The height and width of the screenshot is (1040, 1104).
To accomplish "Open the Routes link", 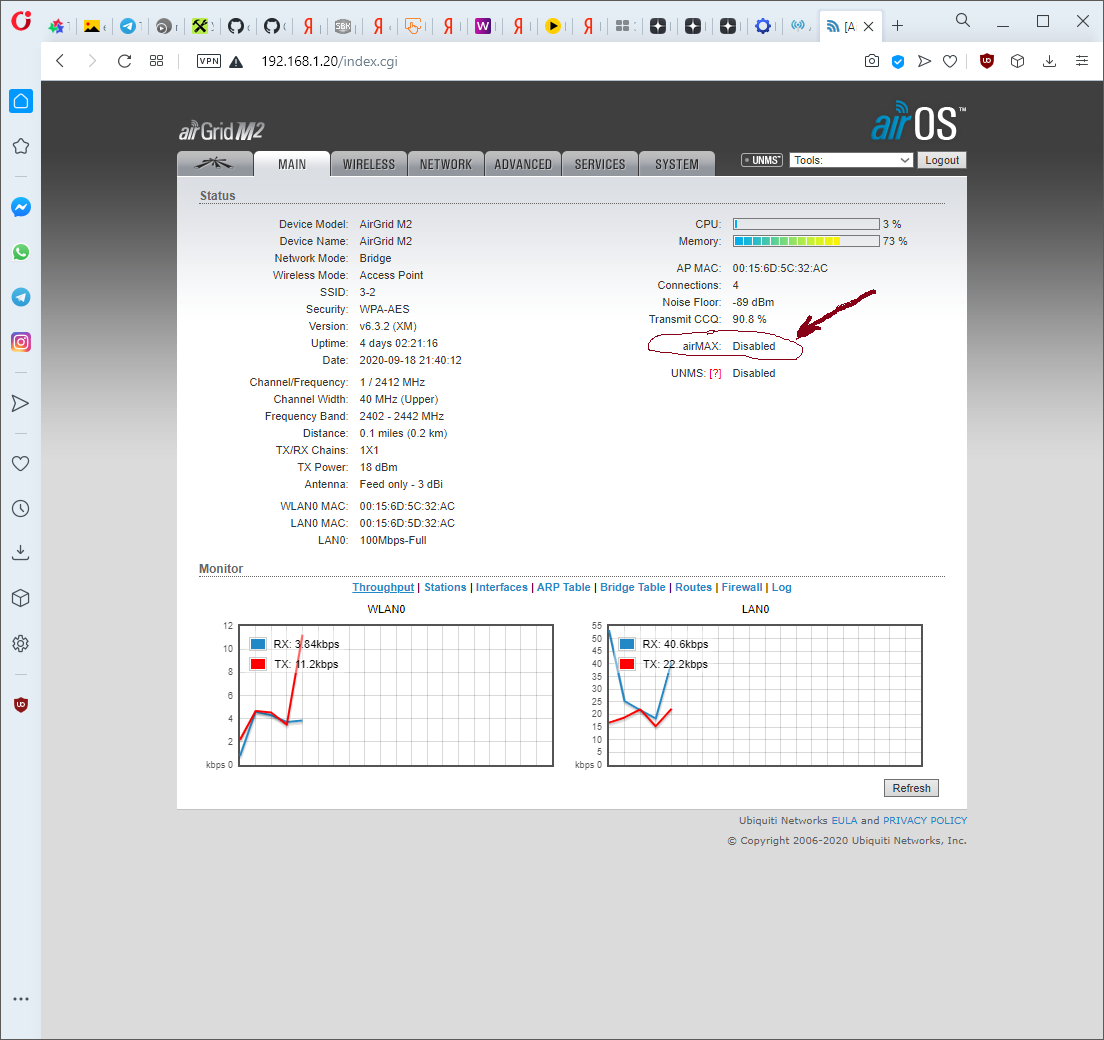I will pos(694,587).
